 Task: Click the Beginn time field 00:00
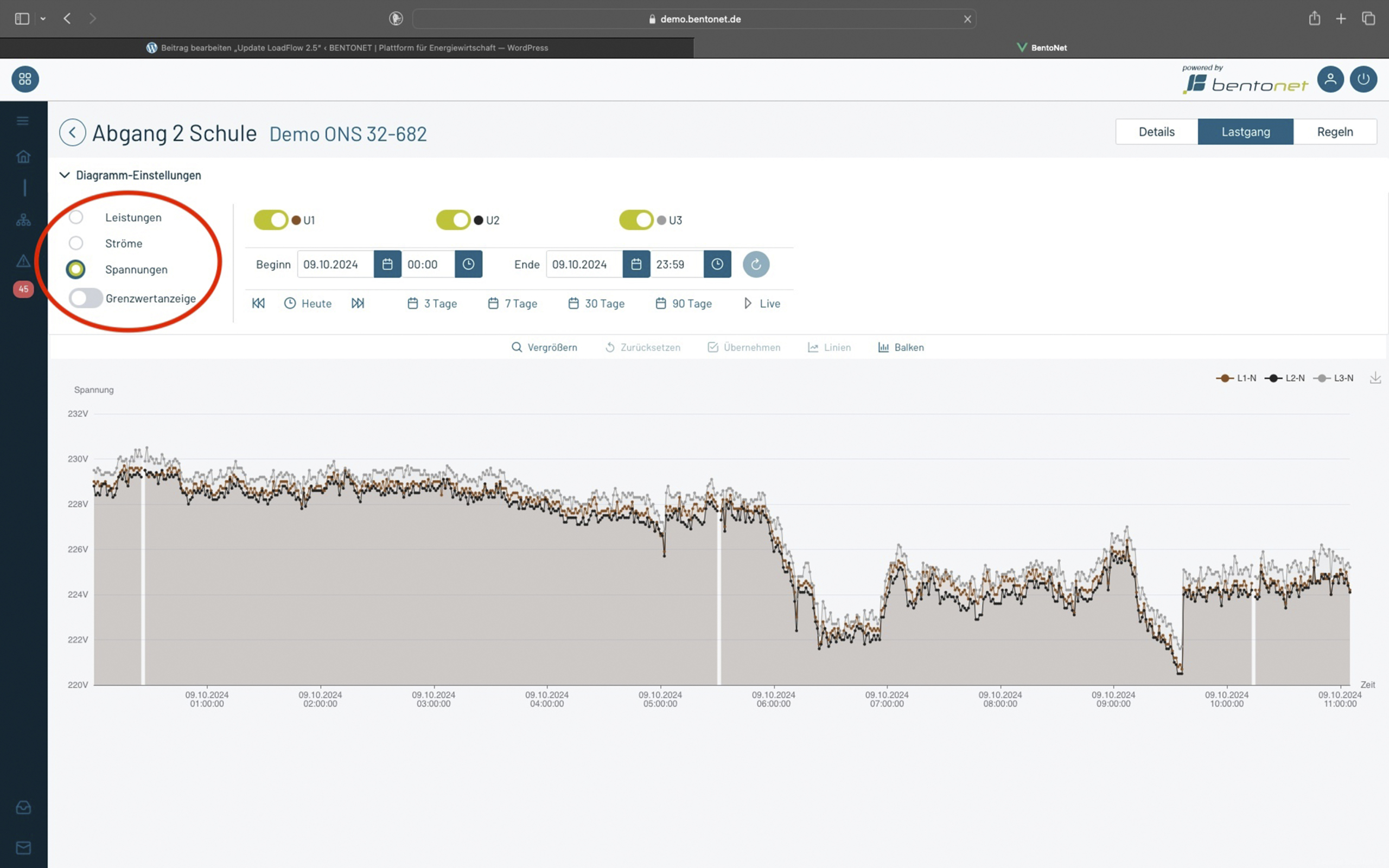click(428, 264)
